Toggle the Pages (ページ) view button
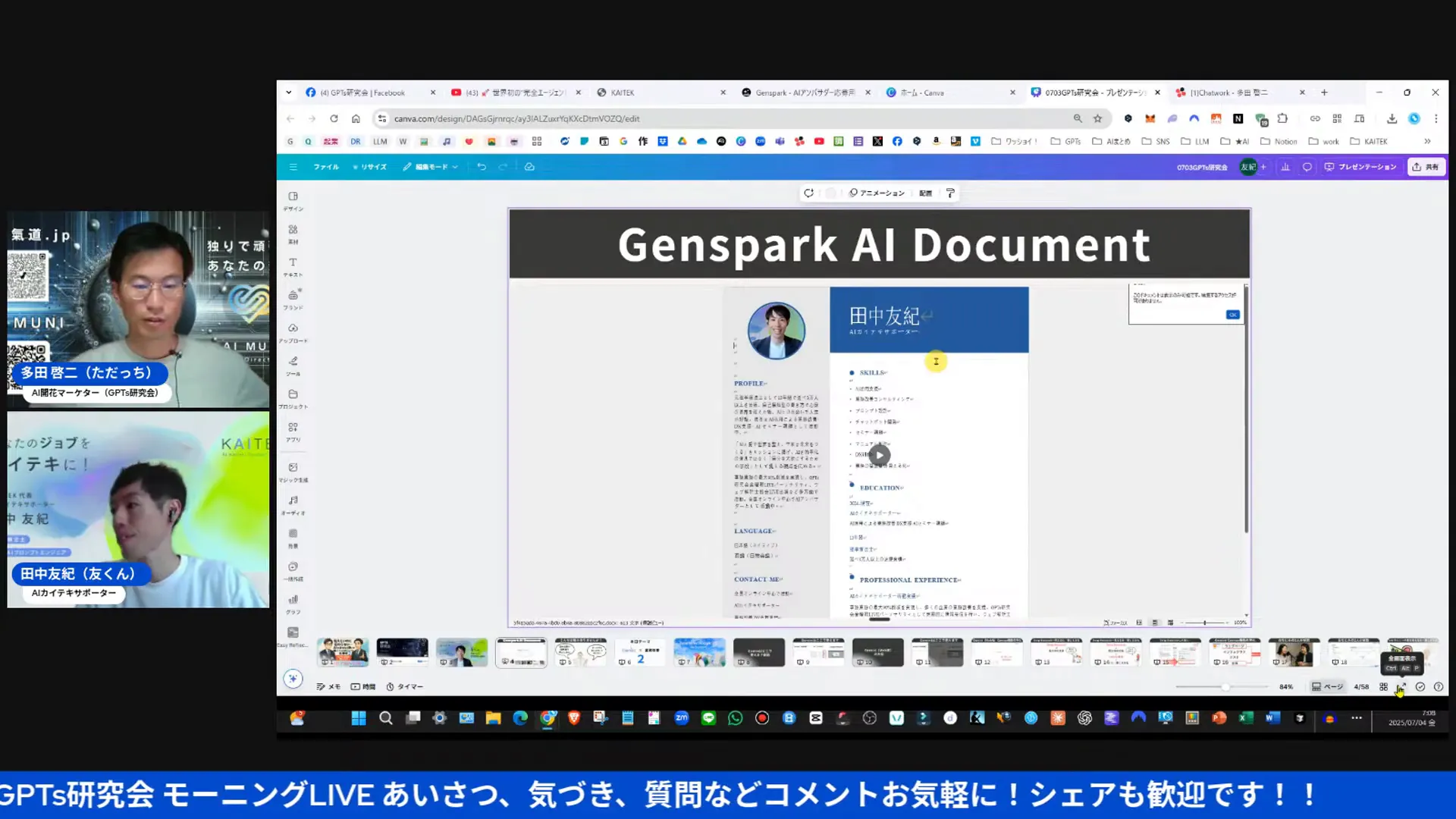The image size is (1456, 819). click(1327, 687)
